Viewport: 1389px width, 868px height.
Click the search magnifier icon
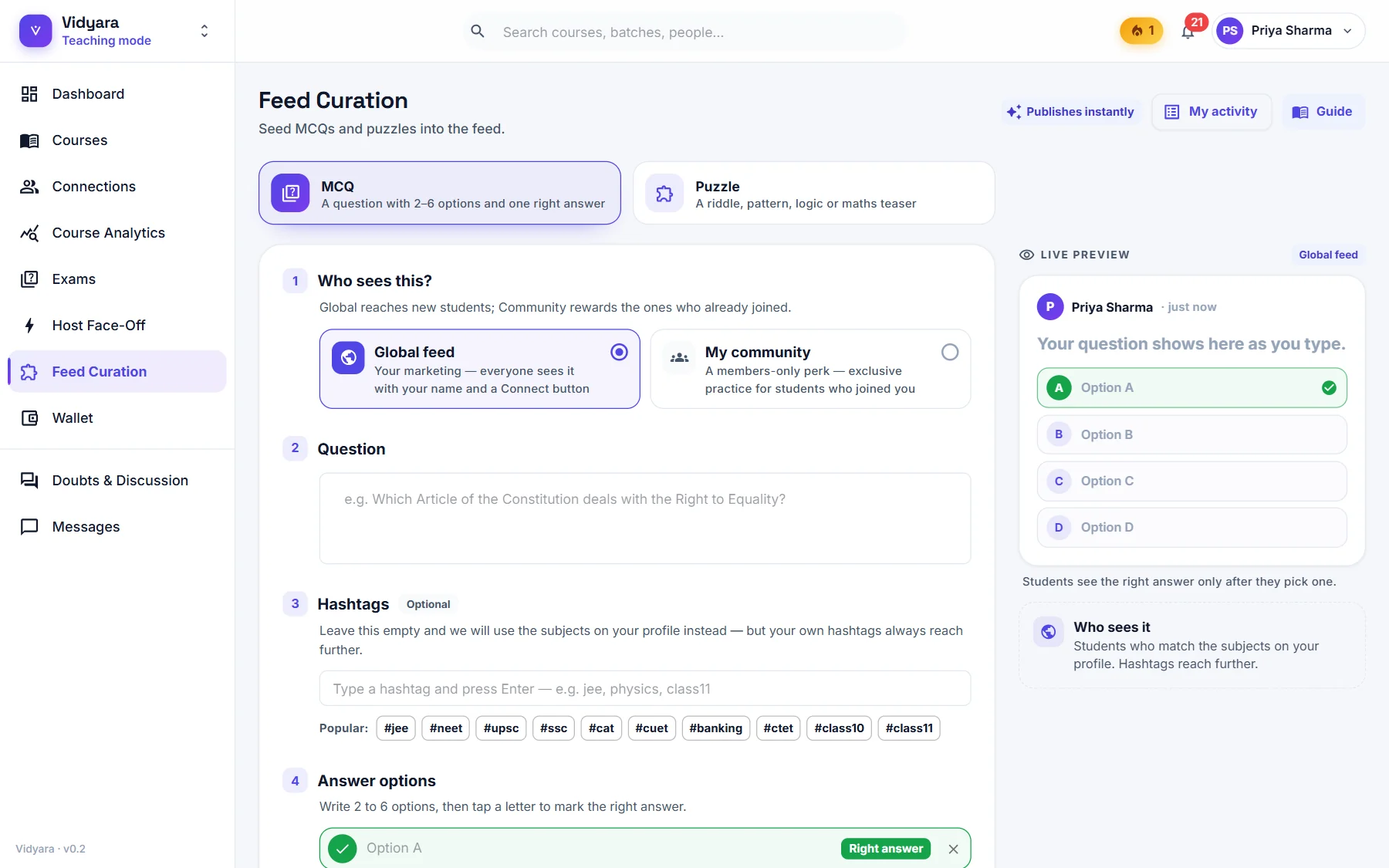click(478, 32)
